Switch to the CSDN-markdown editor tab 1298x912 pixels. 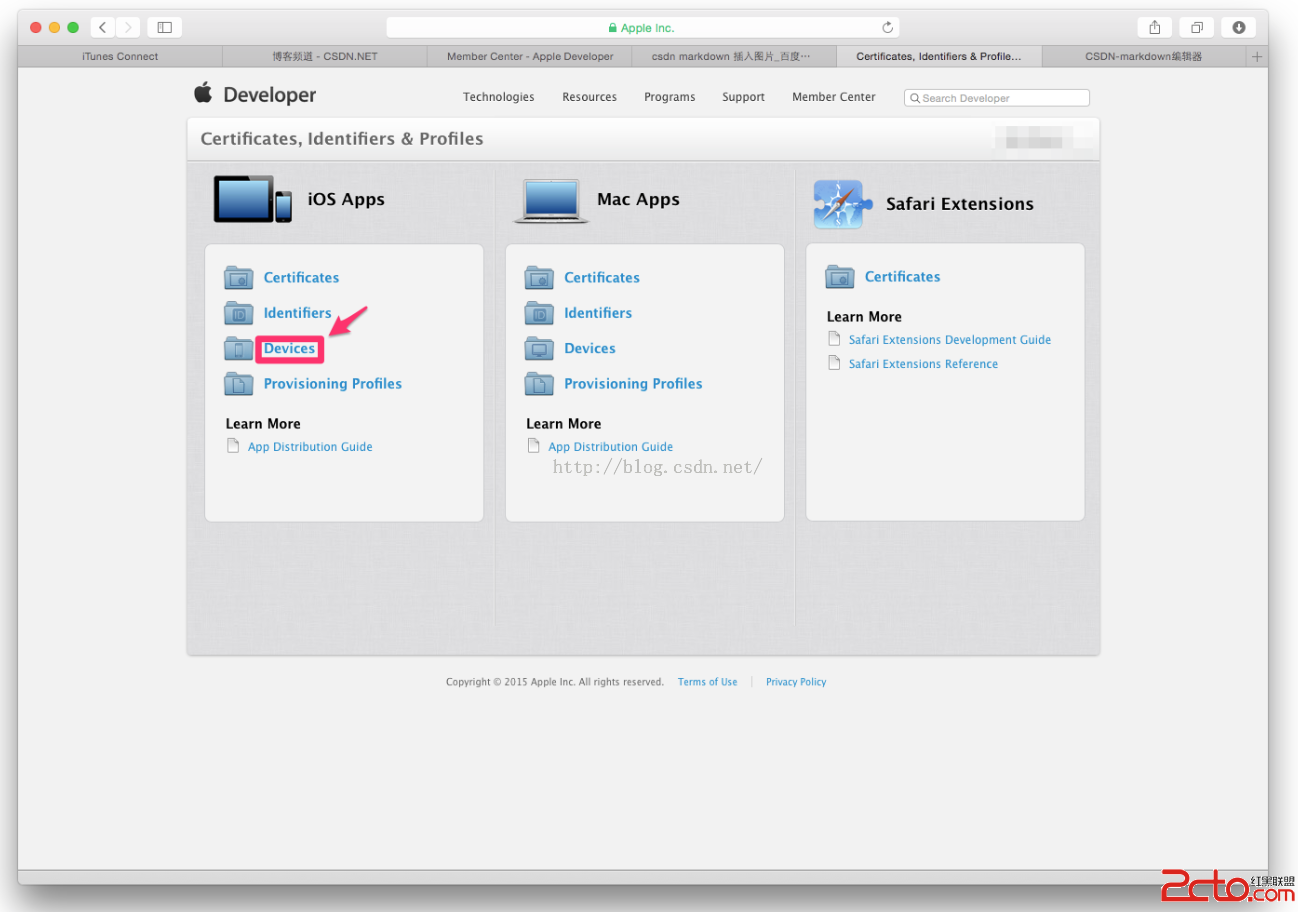pyautogui.click(x=1143, y=57)
